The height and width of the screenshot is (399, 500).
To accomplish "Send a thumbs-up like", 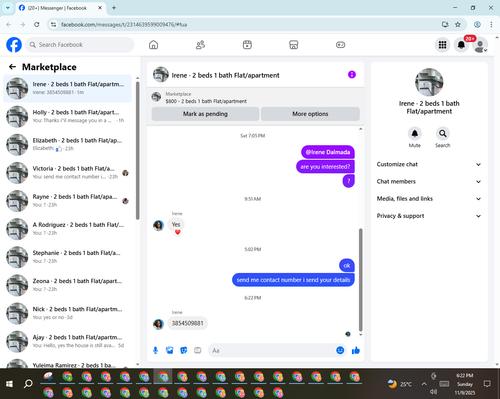I will tap(356, 350).
